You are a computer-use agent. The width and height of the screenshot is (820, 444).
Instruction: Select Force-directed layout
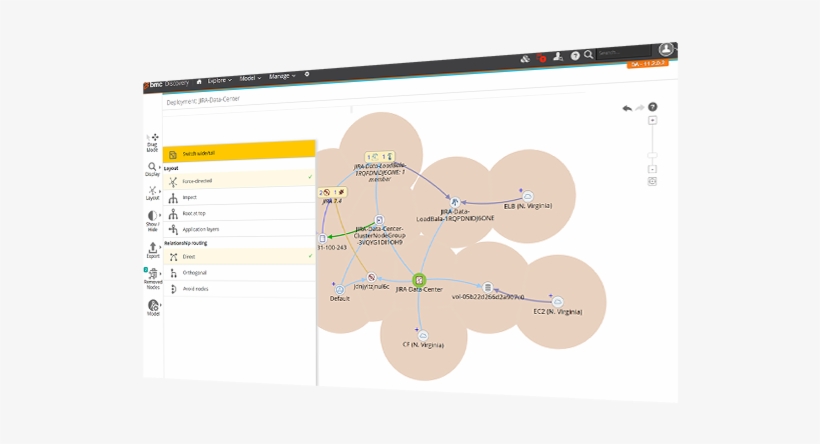[x=240, y=179]
